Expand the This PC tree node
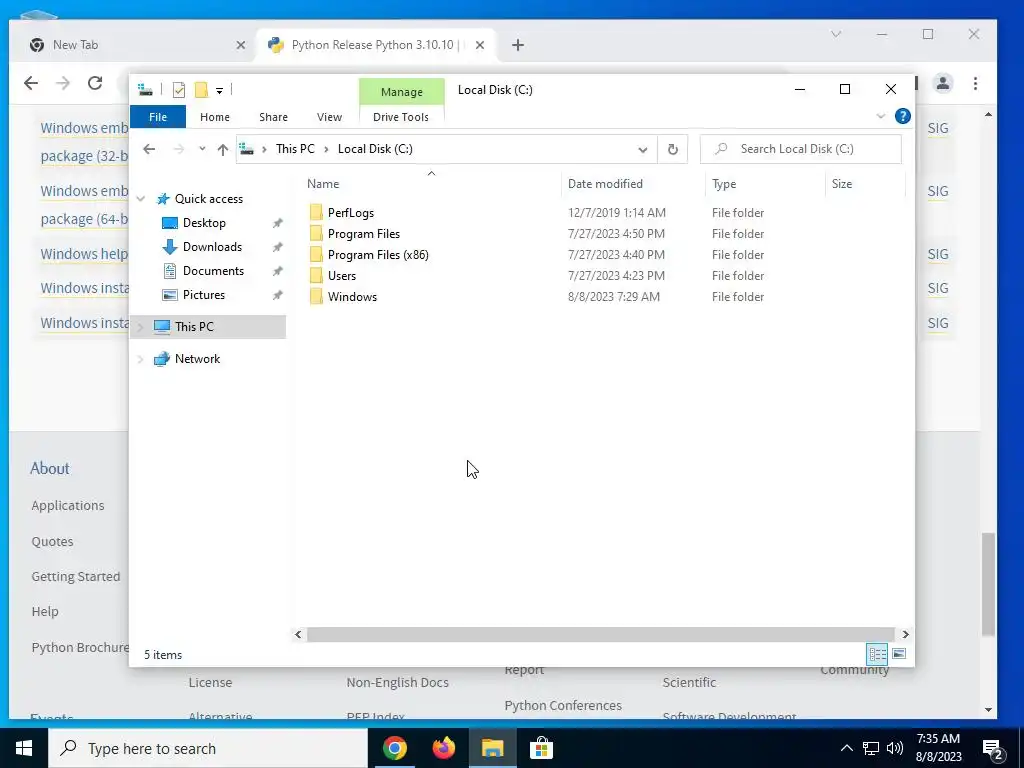The image size is (1024, 768). (140, 327)
